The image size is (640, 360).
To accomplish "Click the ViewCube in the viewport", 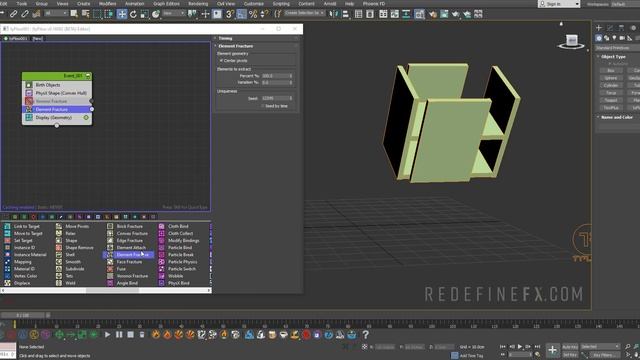I will (x=571, y=41).
